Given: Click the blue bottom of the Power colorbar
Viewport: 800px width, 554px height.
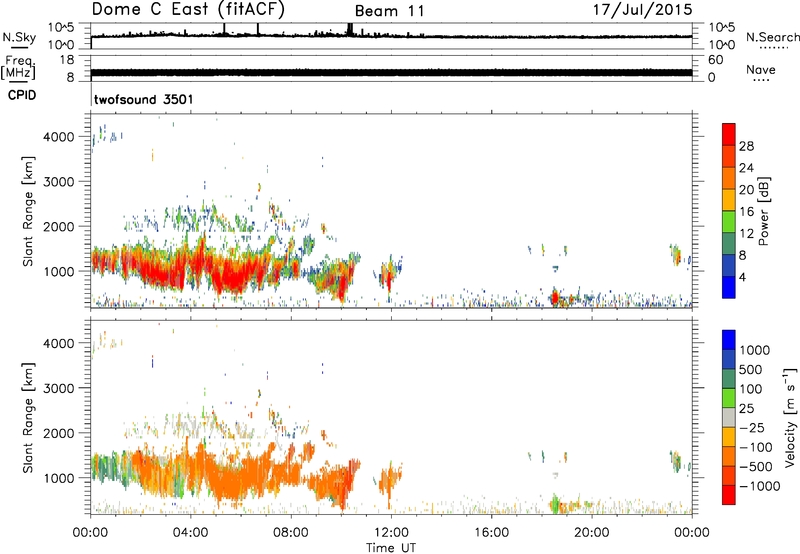Looking at the screenshot, I should (x=729, y=287).
